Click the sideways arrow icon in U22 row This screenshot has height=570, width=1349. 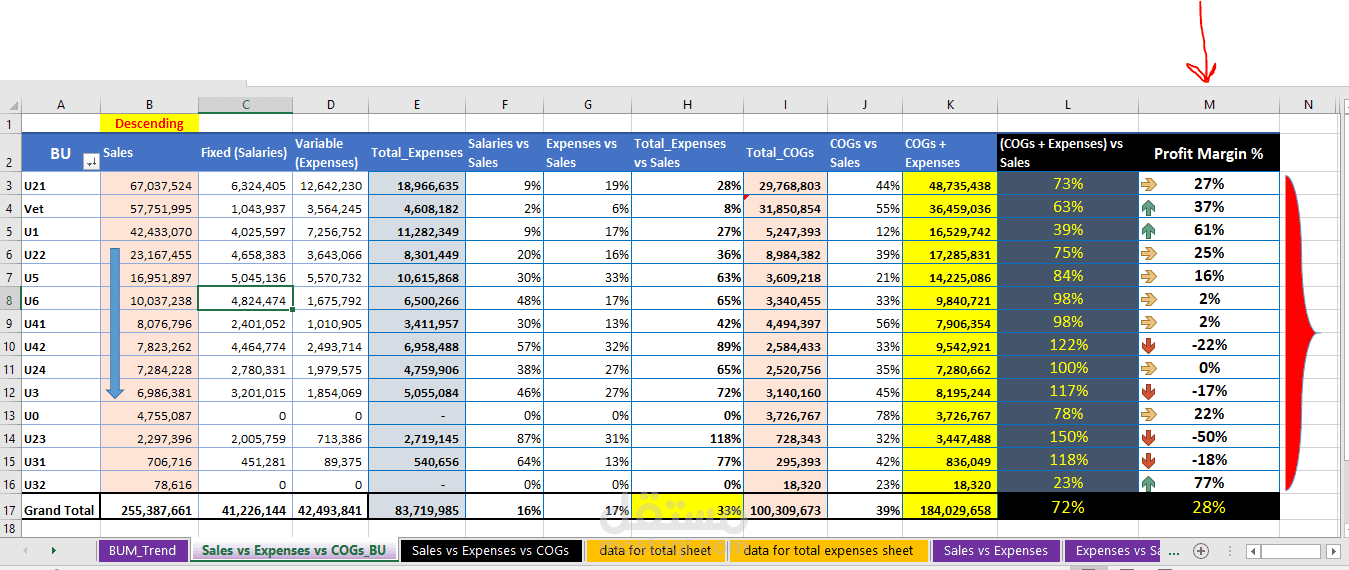(1148, 253)
